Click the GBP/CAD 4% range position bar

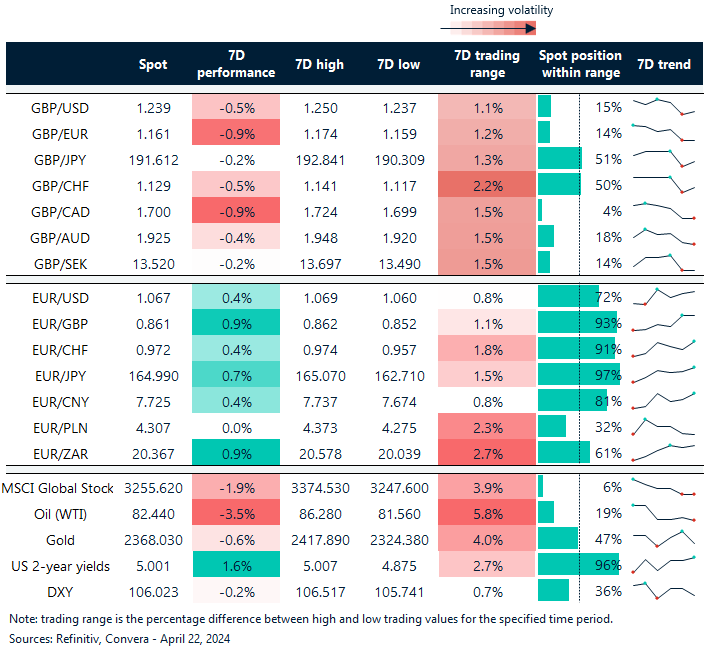click(x=541, y=211)
